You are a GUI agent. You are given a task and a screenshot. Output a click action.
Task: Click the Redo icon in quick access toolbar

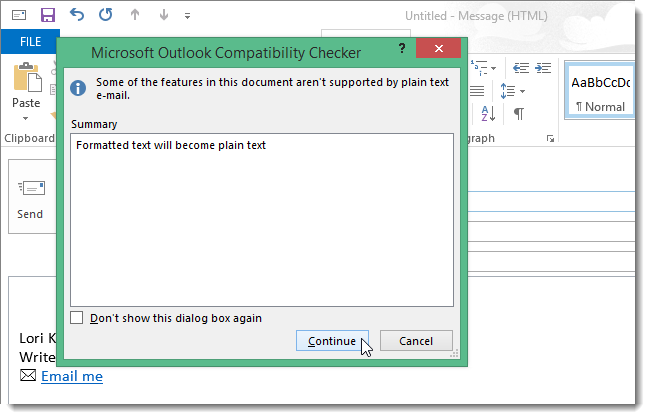point(106,15)
